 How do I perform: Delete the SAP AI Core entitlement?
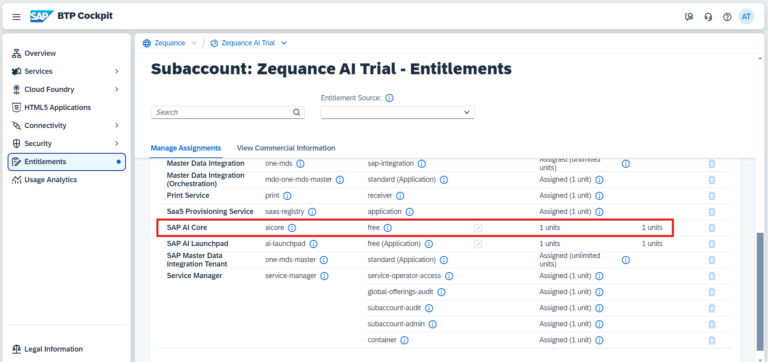712,228
